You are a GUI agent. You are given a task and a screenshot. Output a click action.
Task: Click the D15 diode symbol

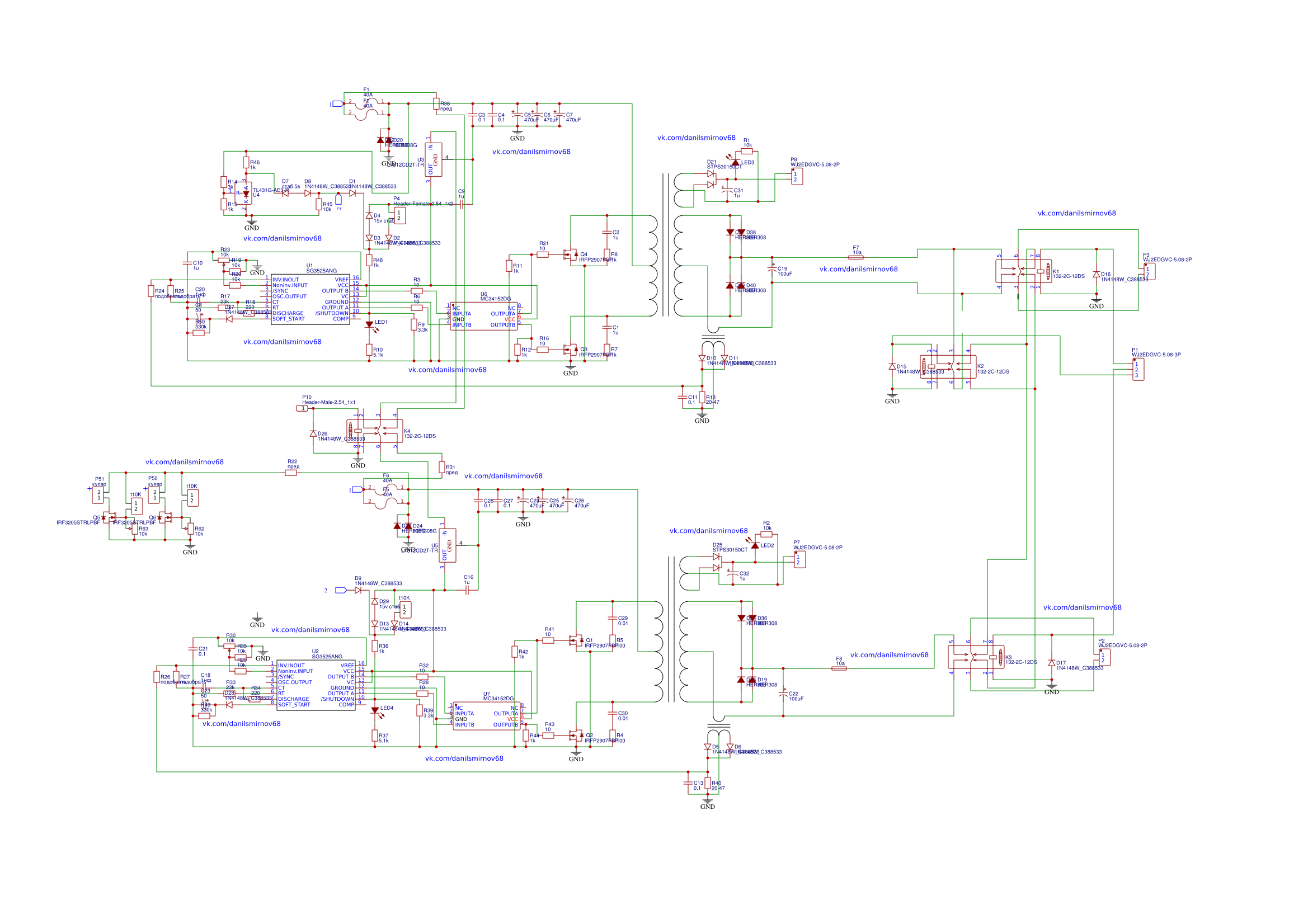point(892,367)
